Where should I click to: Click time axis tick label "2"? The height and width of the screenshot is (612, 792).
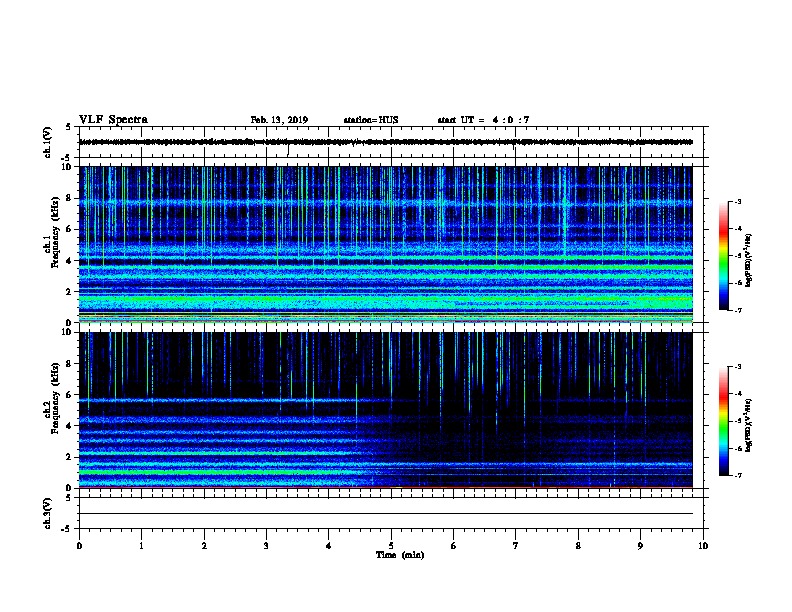coord(204,546)
